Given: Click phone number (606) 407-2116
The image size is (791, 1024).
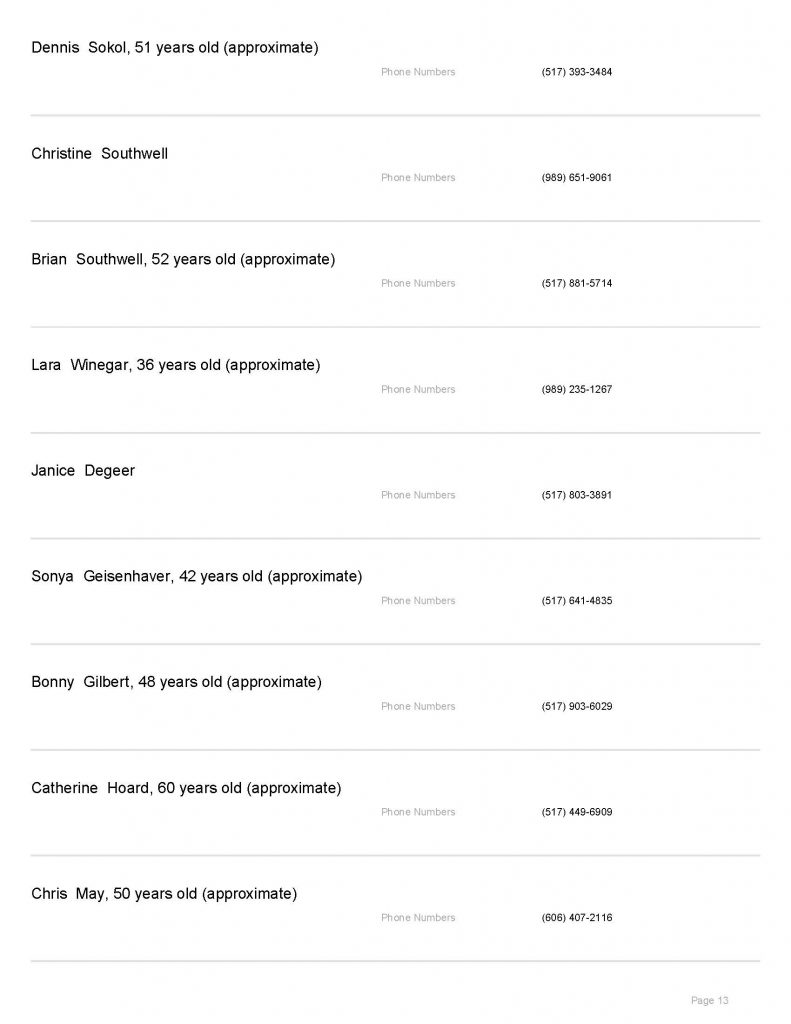Looking at the screenshot, I should [x=576, y=918].
